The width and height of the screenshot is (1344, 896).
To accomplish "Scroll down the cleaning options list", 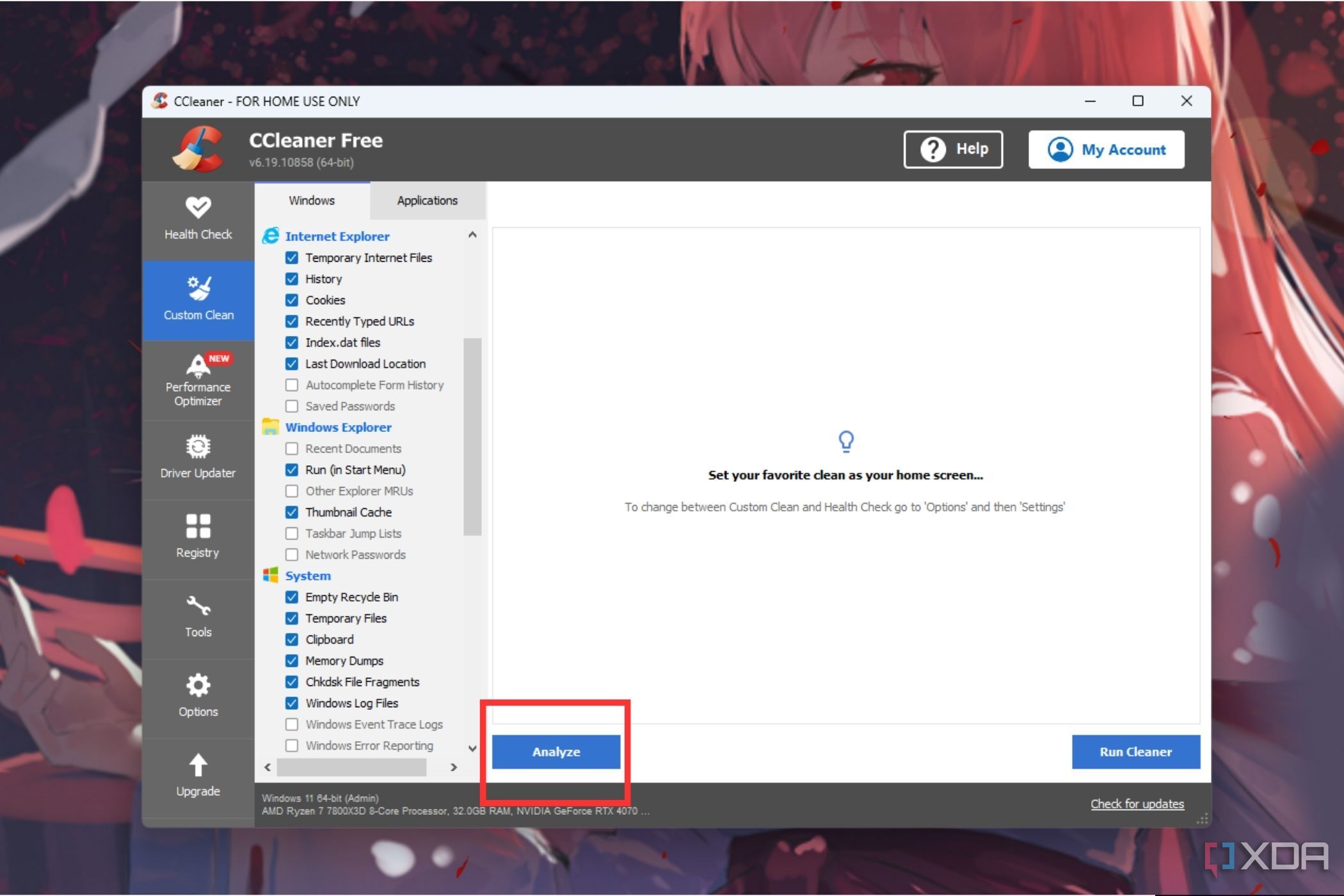I will (472, 745).
